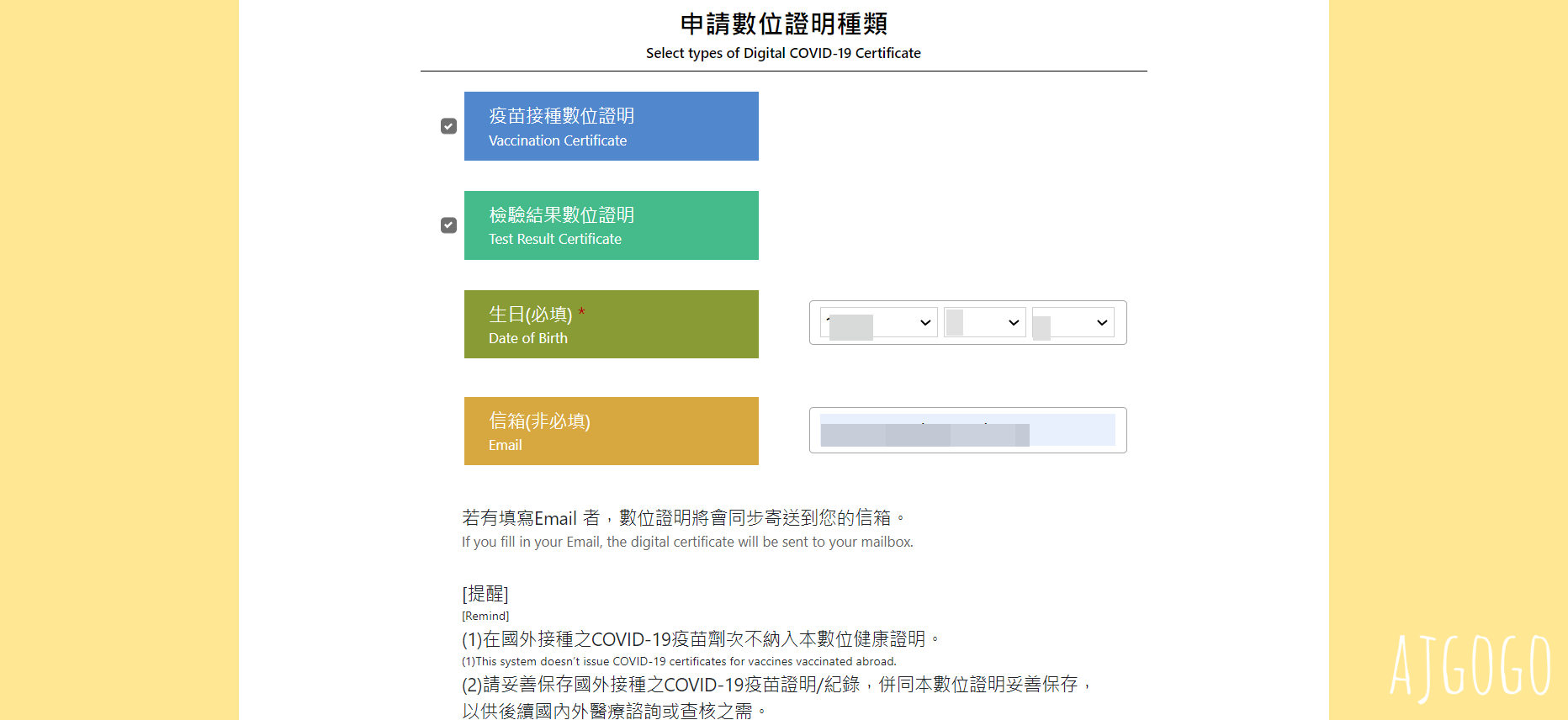
Task: Uncheck the Vaccination Certificate checkbox
Action: [448, 126]
